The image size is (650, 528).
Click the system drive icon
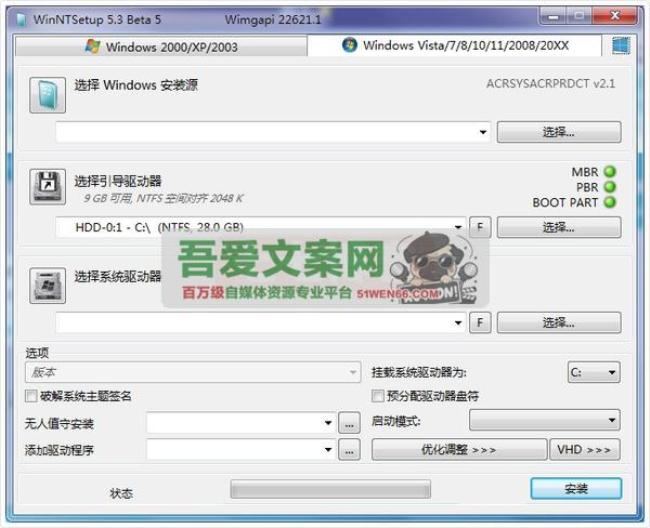pyautogui.click(x=47, y=285)
